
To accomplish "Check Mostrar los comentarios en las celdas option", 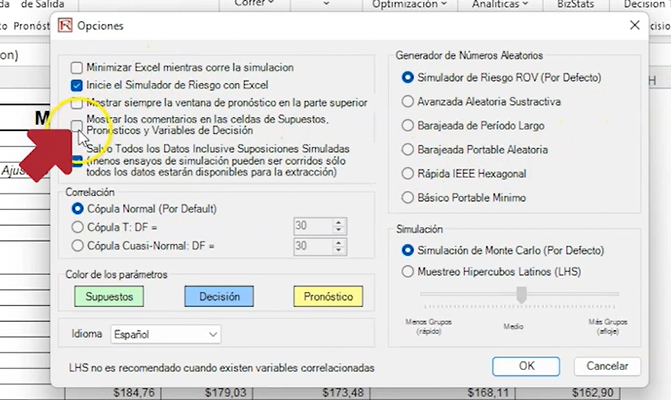I will click(77, 125).
